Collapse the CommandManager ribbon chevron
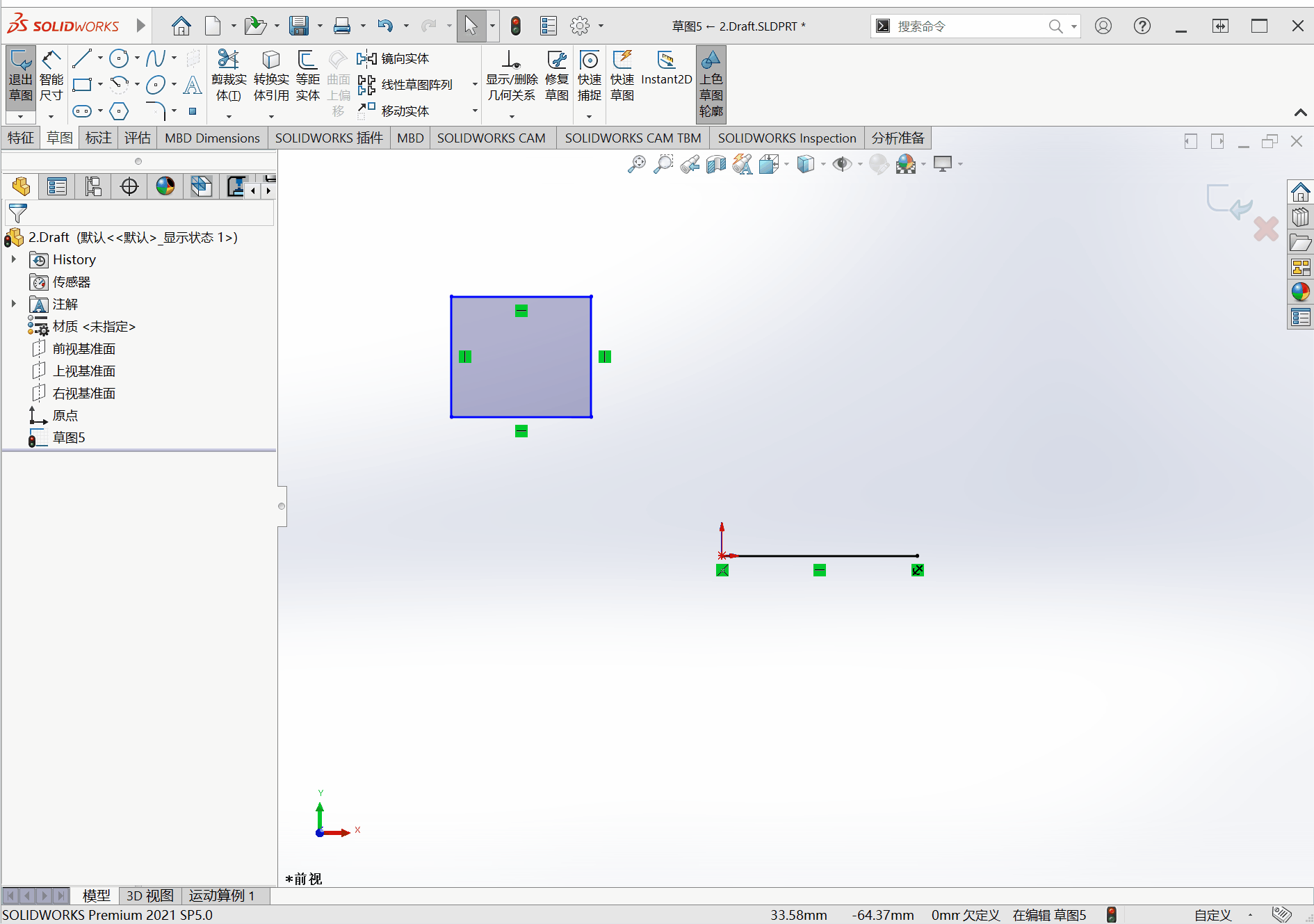Image resolution: width=1314 pixels, height=924 pixels. click(1300, 113)
